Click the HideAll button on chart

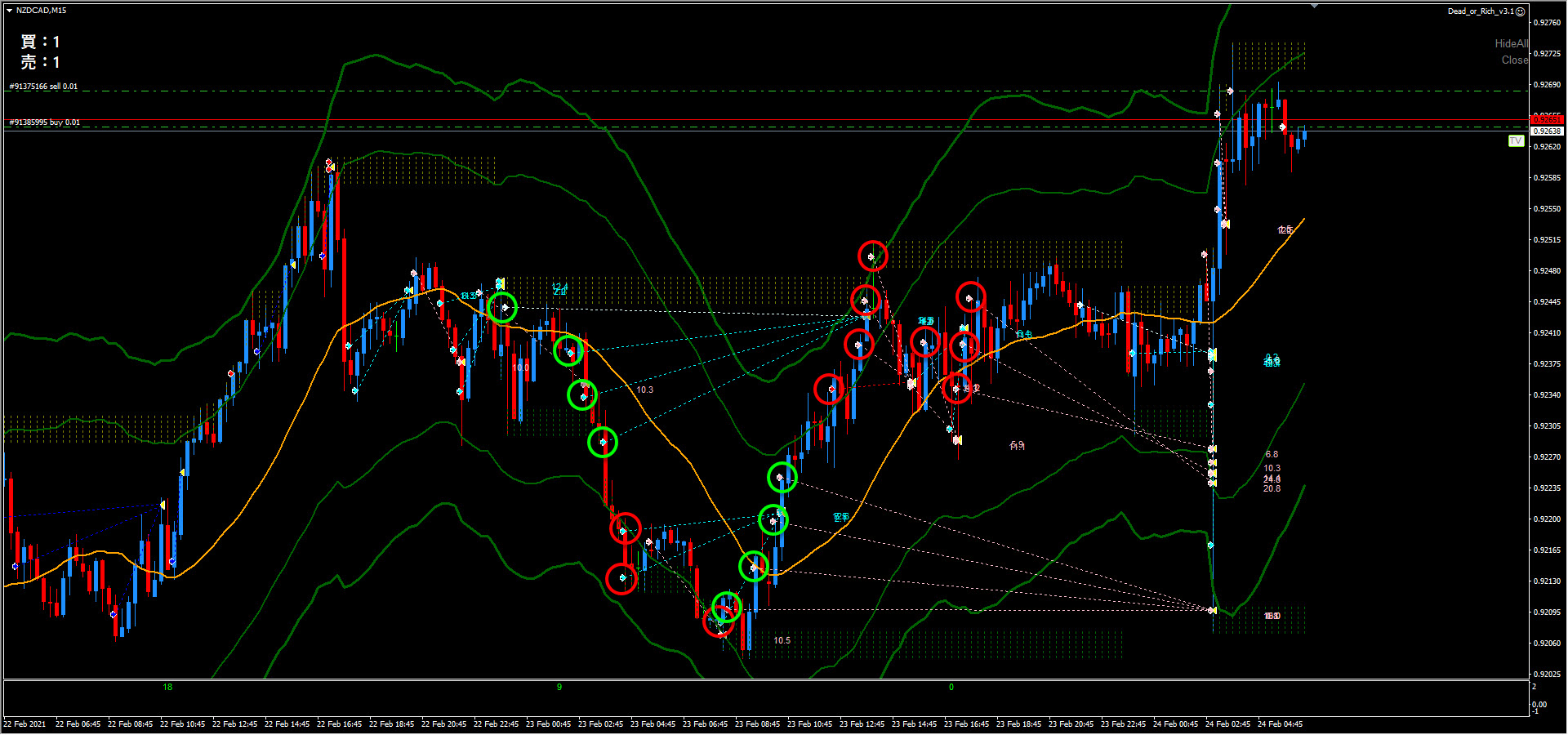(x=1511, y=43)
